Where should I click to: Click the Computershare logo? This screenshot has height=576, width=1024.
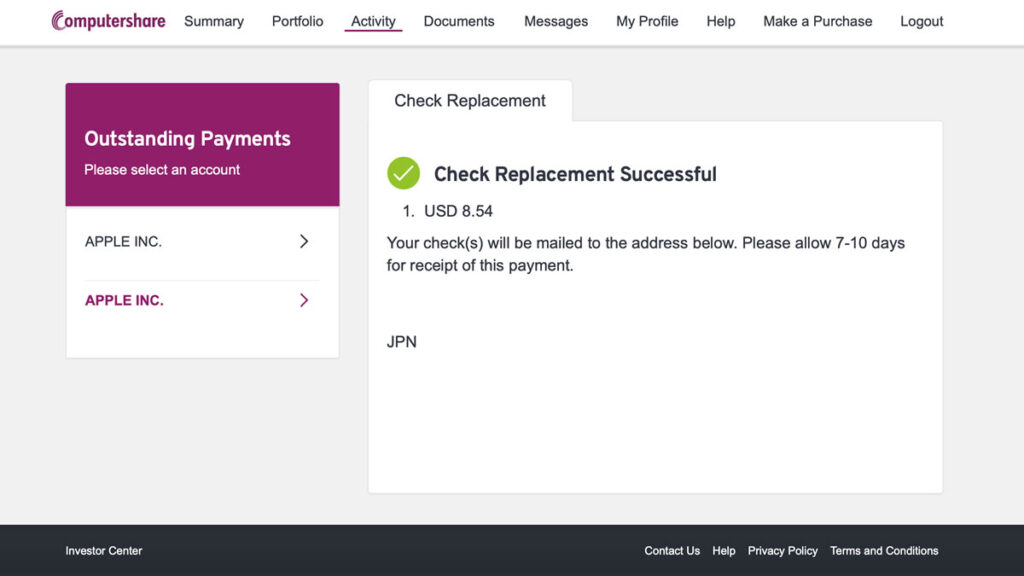(108, 21)
